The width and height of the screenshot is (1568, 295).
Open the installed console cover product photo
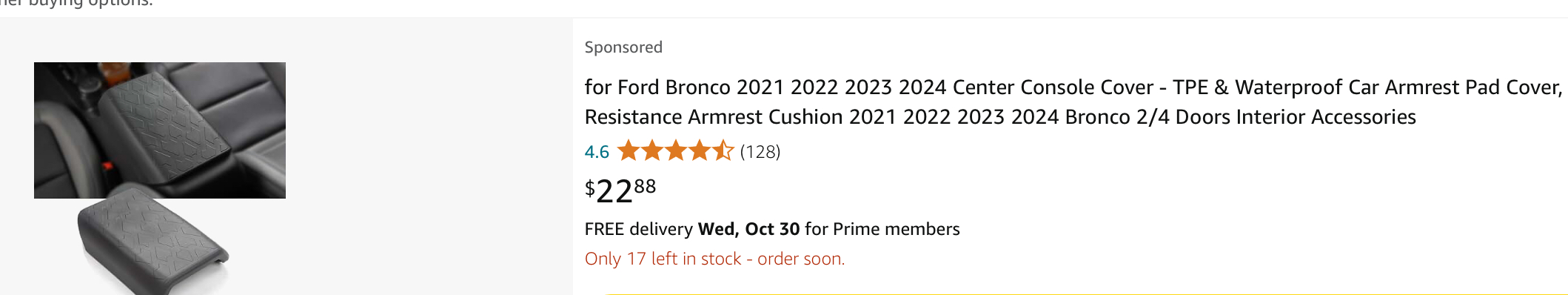[x=160, y=130]
